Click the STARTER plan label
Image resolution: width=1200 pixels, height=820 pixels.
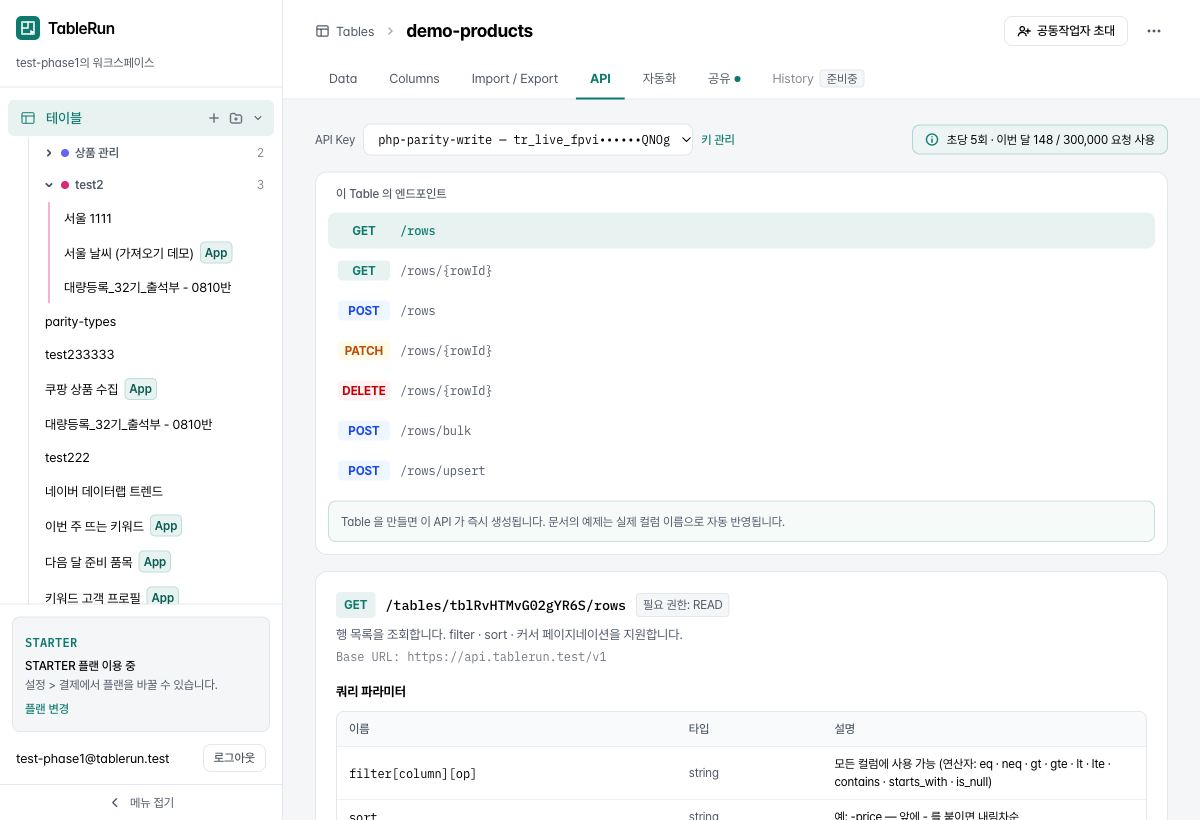pos(51,643)
